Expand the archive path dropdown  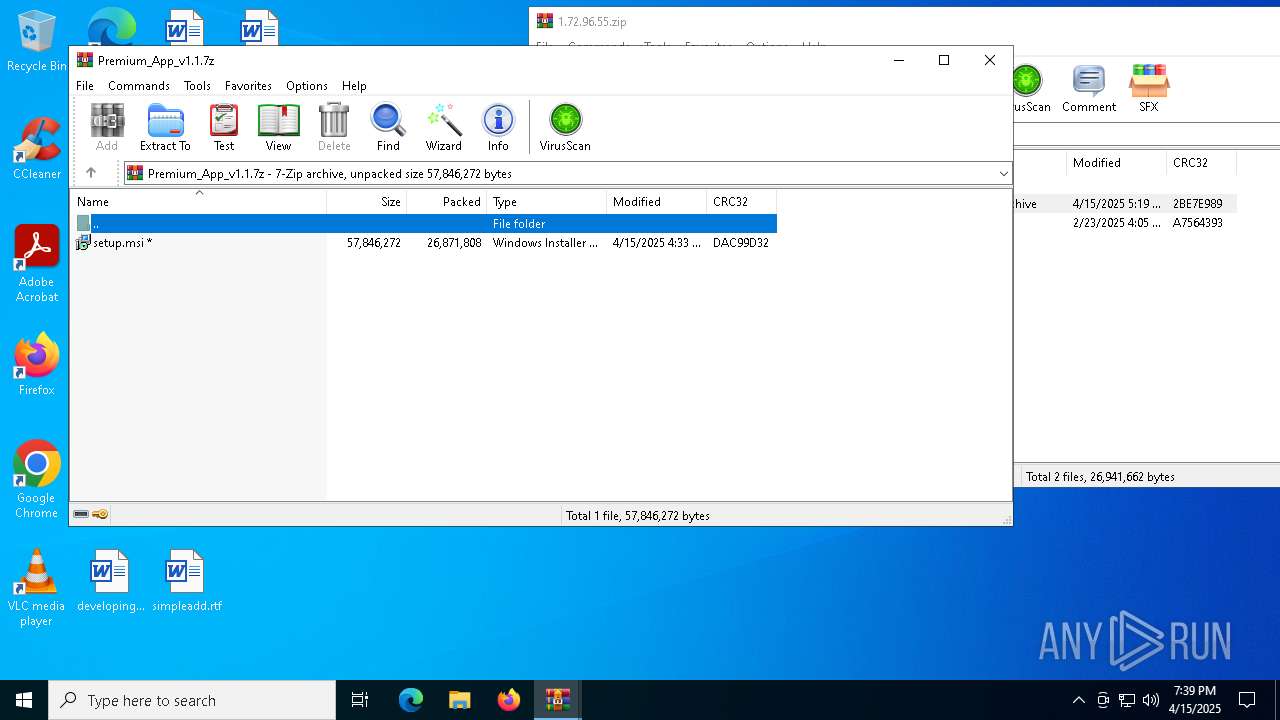pos(1003,173)
